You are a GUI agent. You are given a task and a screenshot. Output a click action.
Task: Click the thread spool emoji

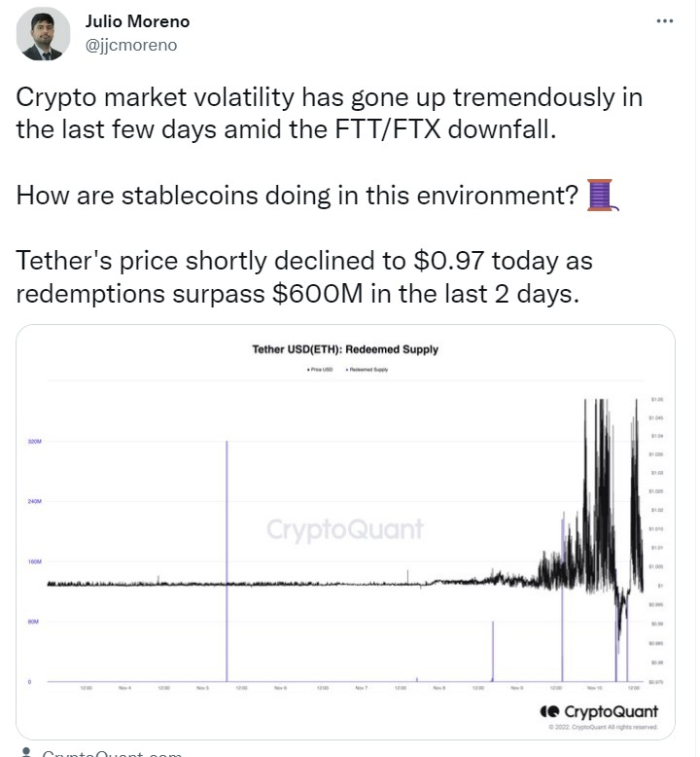tap(602, 195)
